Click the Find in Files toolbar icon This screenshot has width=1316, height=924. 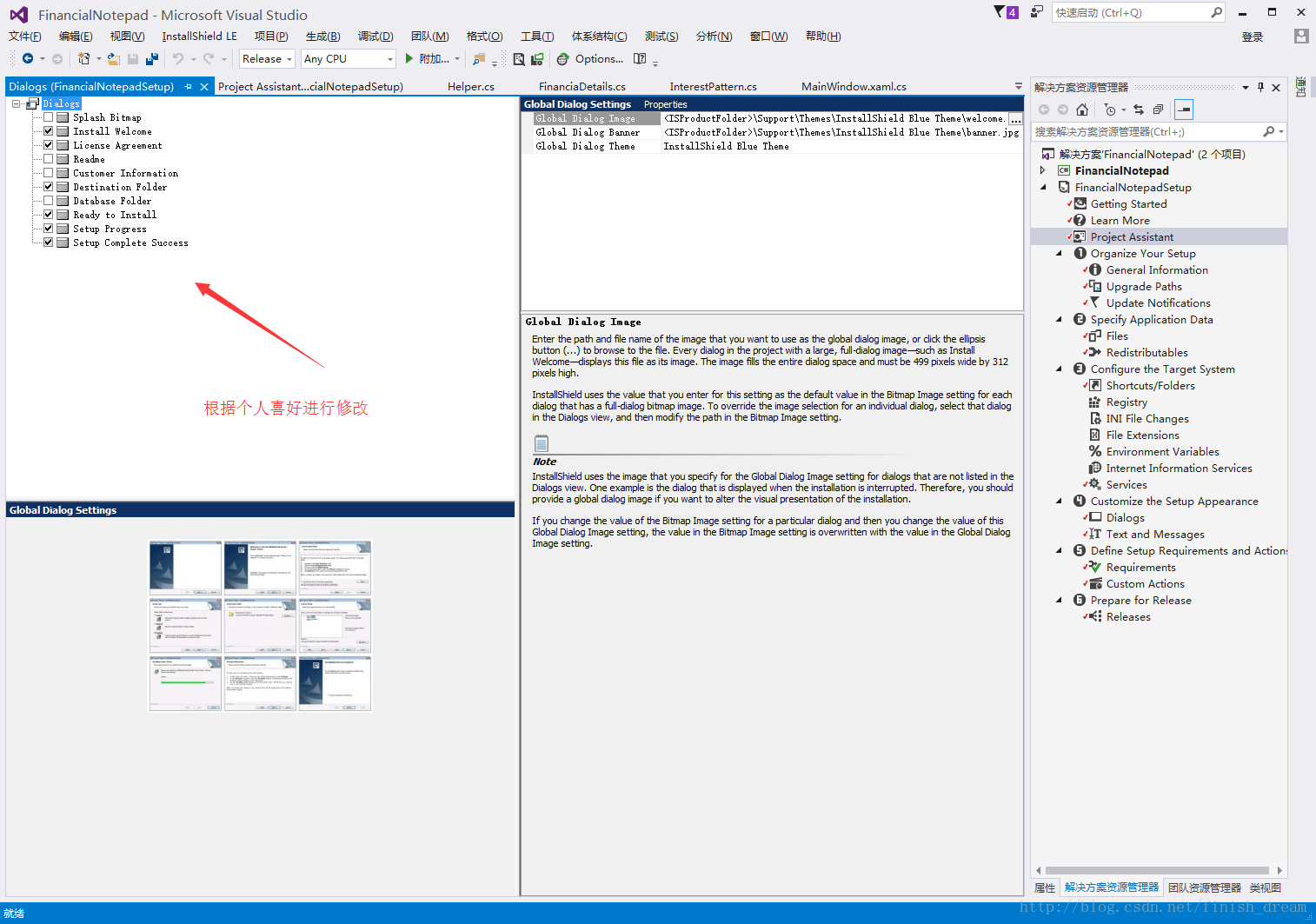point(479,58)
